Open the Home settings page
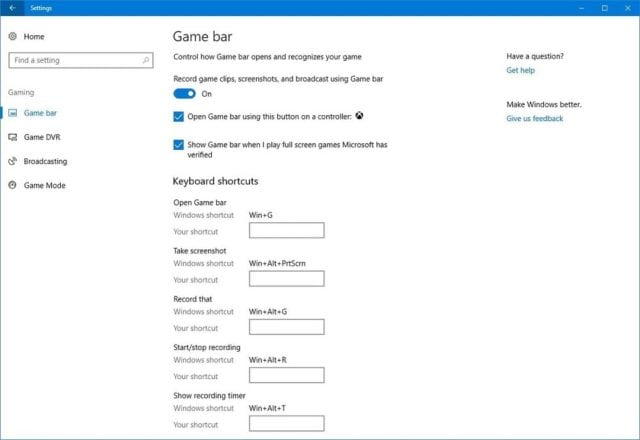The width and height of the screenshot is (640, 440). pos(34,37)
